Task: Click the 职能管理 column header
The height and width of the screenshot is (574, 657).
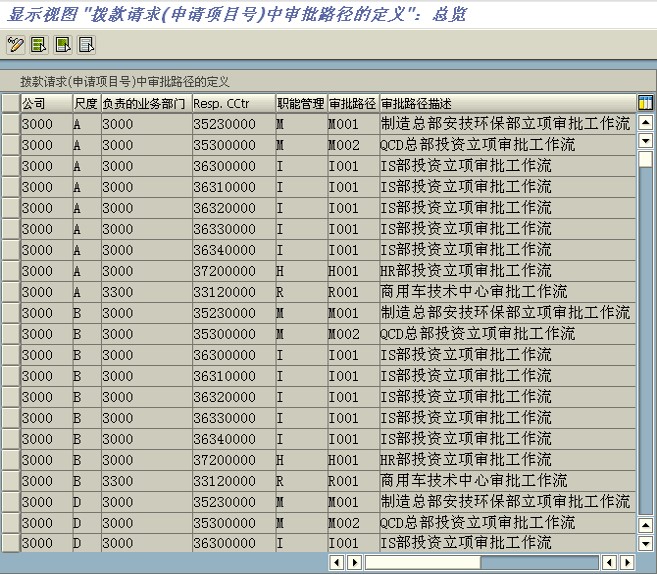Action: point(300,103)
